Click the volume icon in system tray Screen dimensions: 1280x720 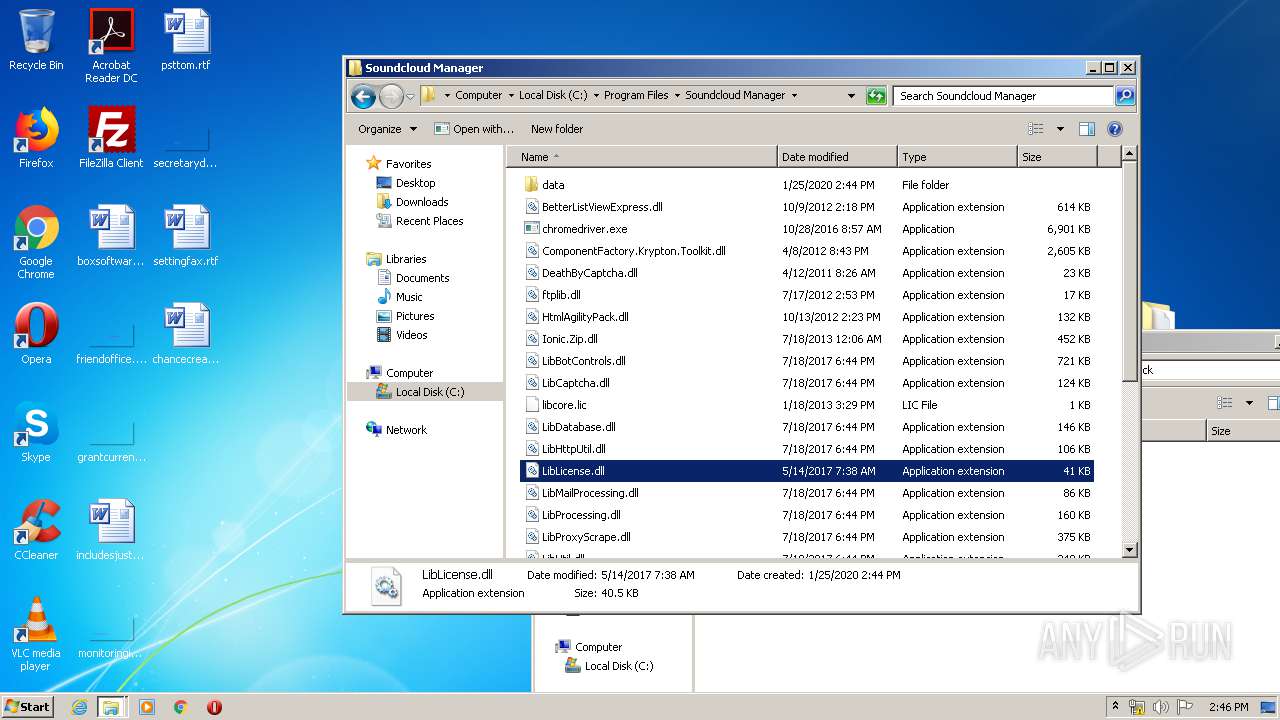click(1160, 707)
